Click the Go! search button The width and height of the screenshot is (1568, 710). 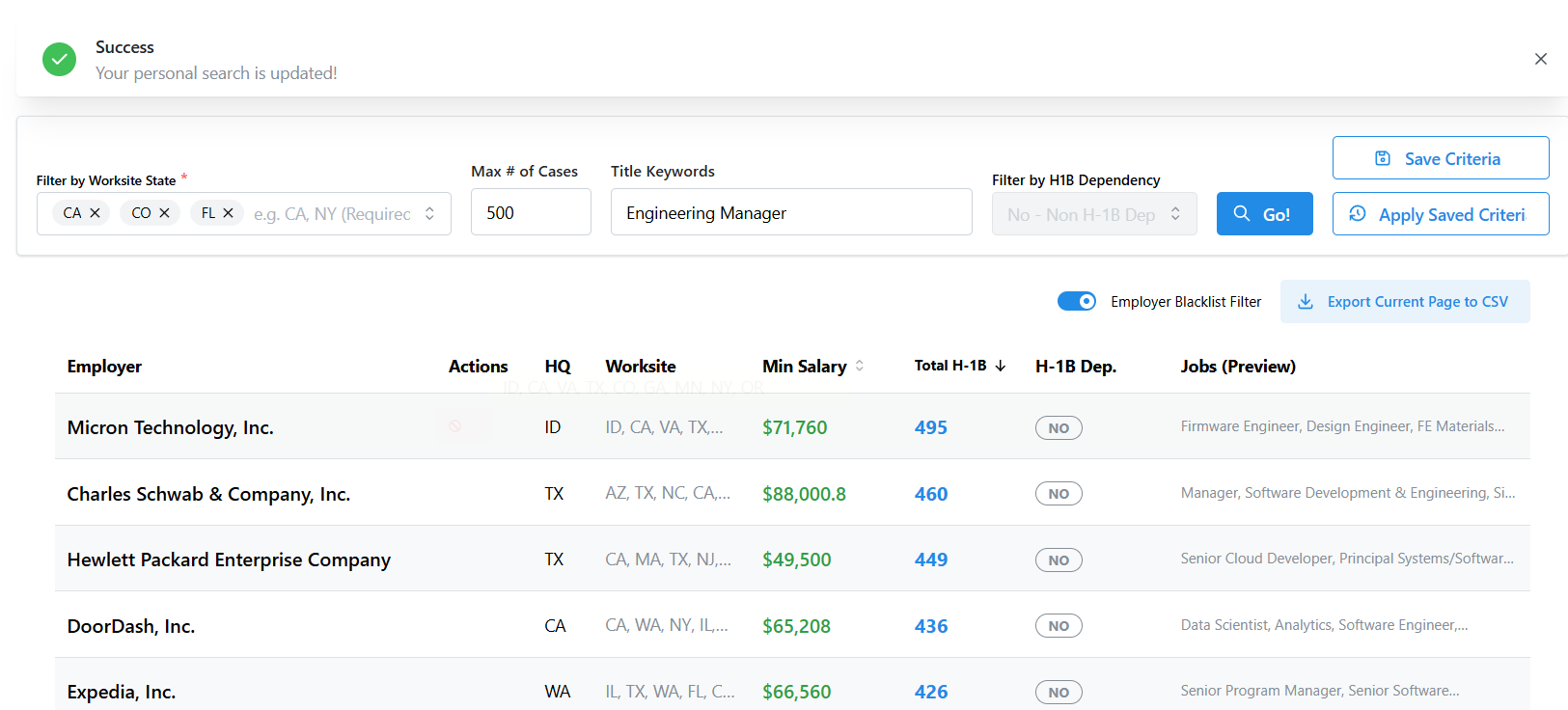click(1264, 214)
